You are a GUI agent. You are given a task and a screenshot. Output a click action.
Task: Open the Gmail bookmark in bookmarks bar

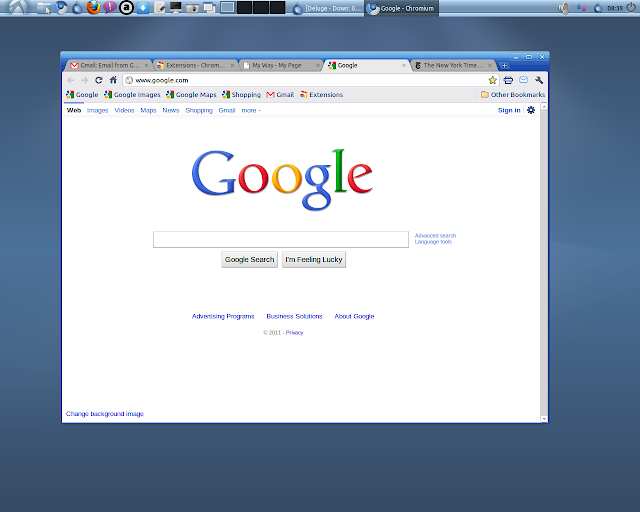[x=280, y=95]
